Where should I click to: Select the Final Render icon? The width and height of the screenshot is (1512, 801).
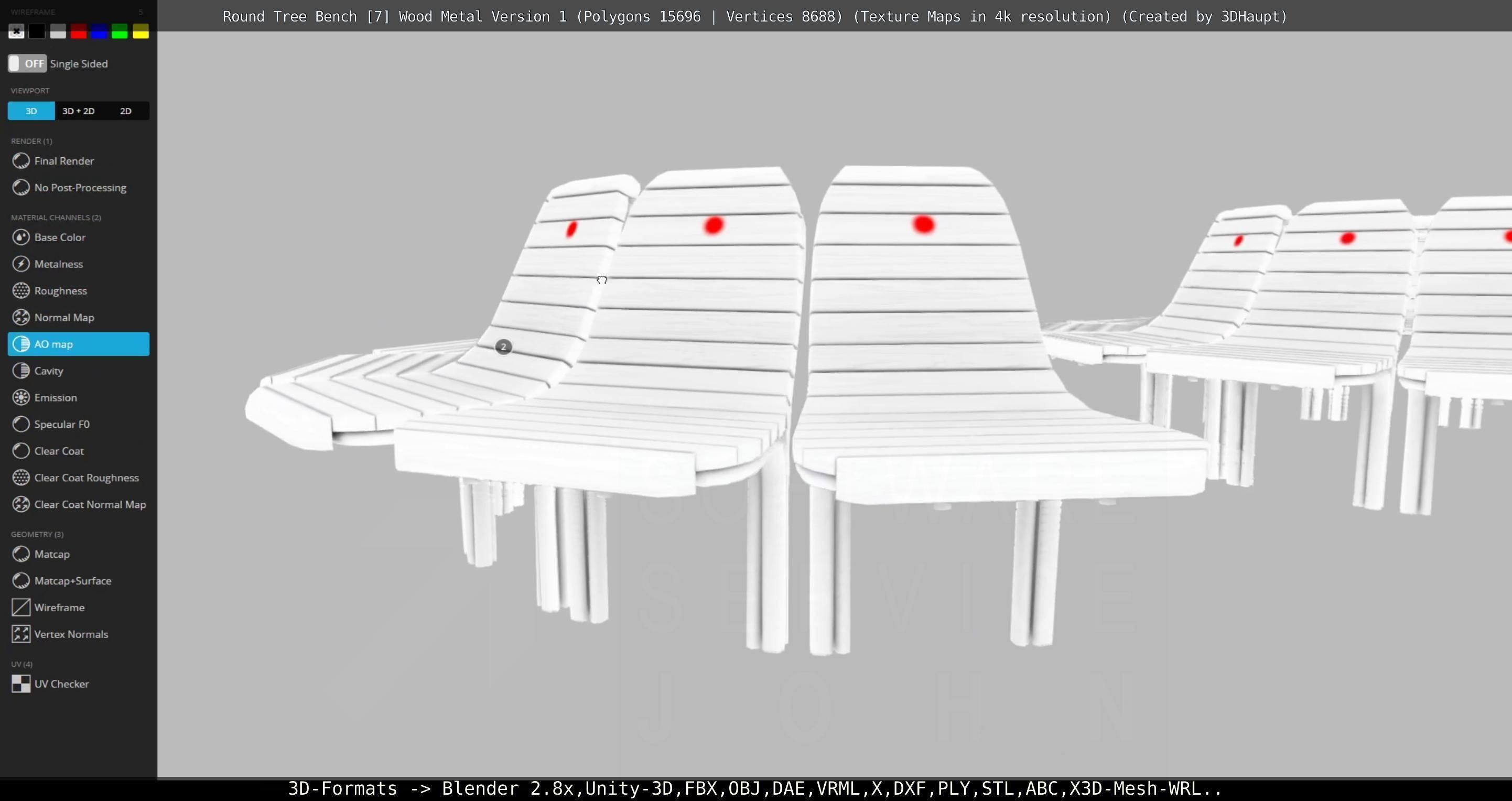[21, 161]
